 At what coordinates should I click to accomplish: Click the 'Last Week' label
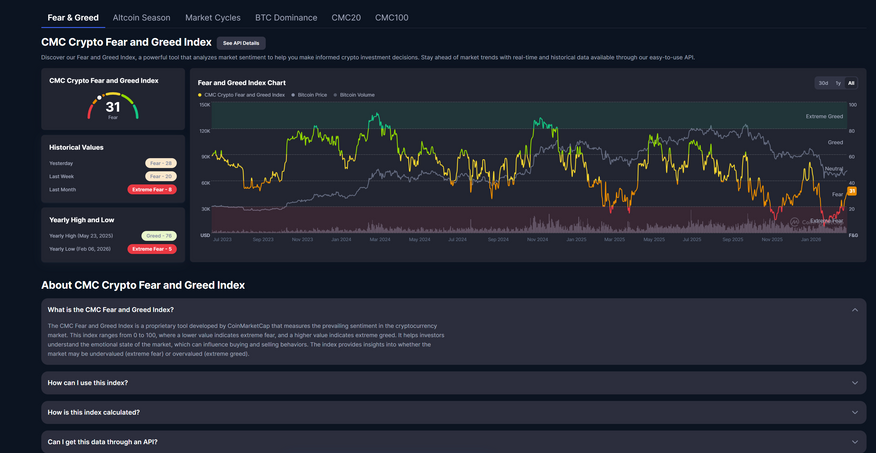coord(60,177)
